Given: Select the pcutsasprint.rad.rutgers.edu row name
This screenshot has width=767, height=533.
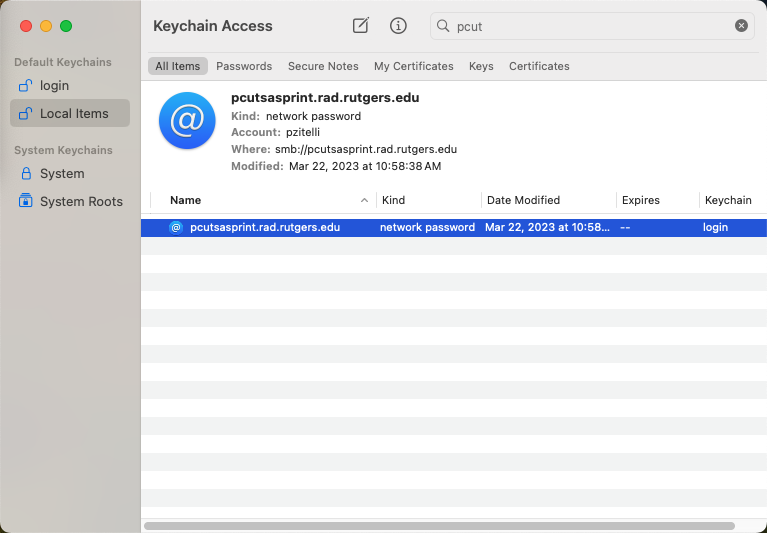Looking at the screenshot, I should tap(265, 227).
